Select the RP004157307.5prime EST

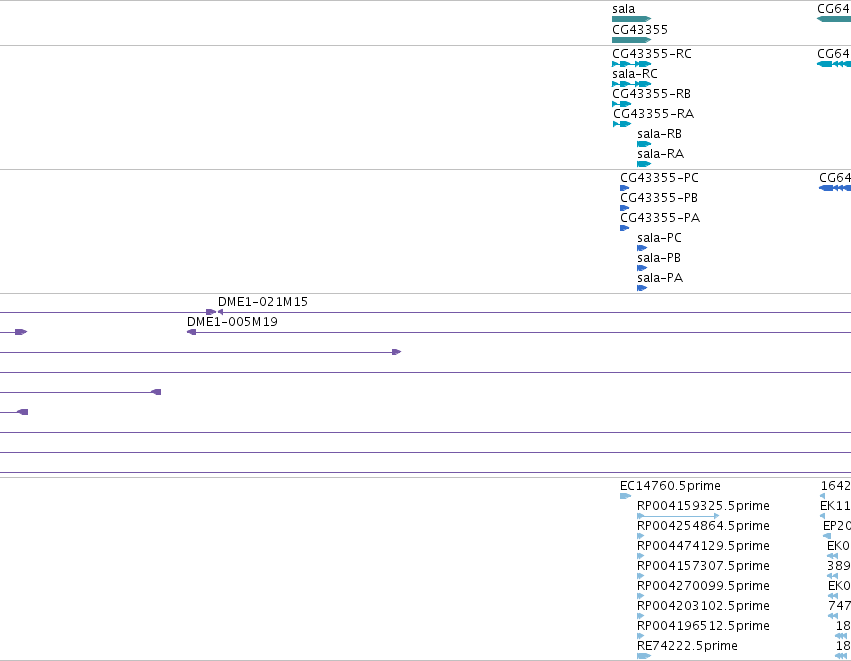pyautogui.click(x=703, y=566)
